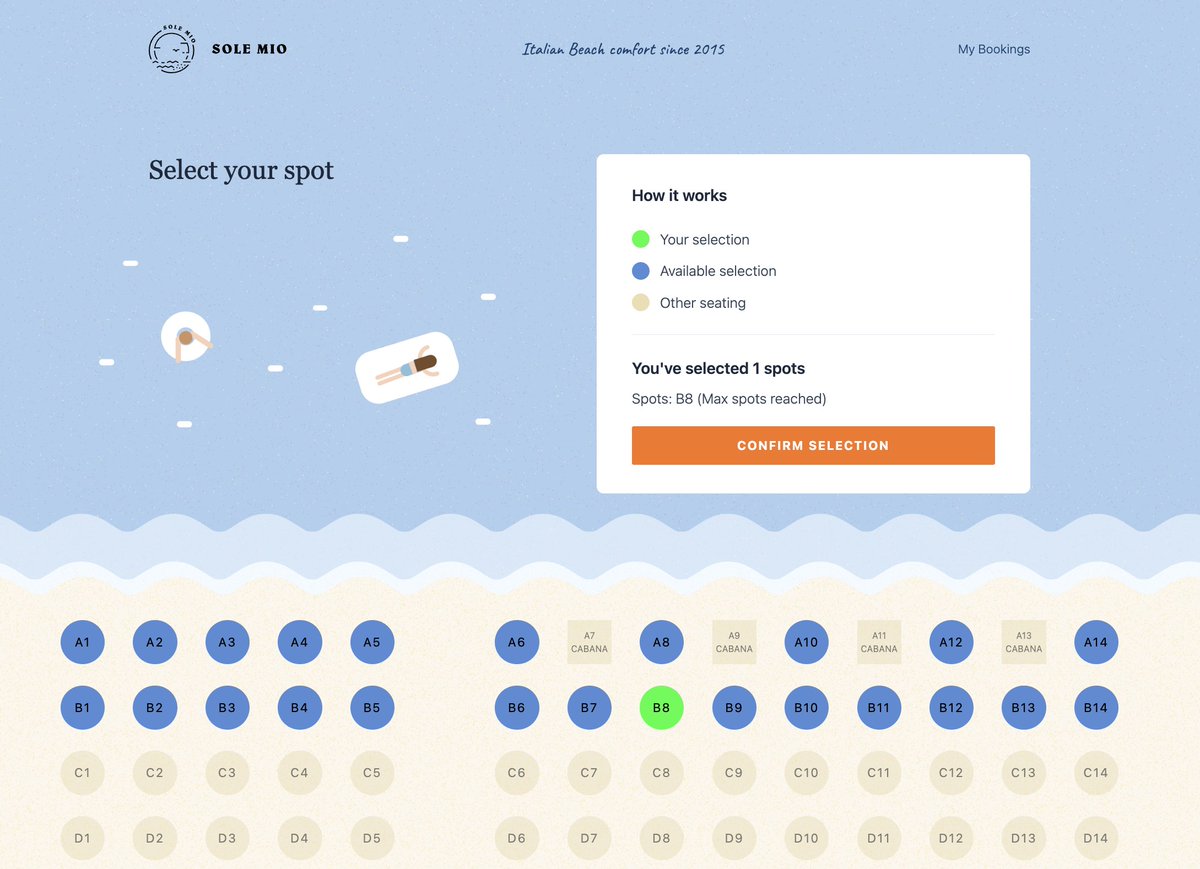The height and width of the screenshot is (869, 1200).
Task: Choose the A11 cabana
Action: click(879, 642)
